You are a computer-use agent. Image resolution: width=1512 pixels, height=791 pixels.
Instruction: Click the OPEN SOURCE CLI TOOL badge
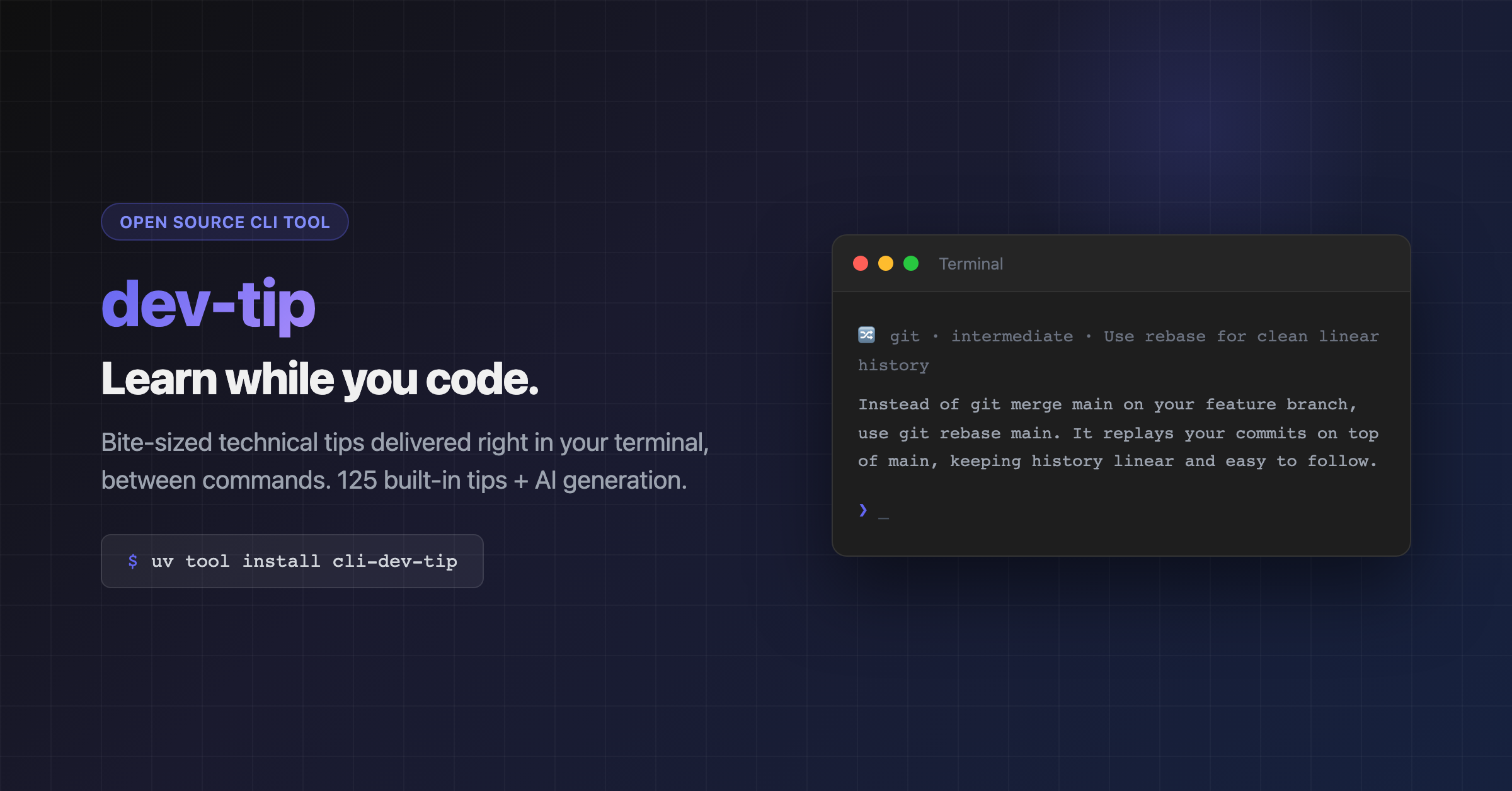225,222
